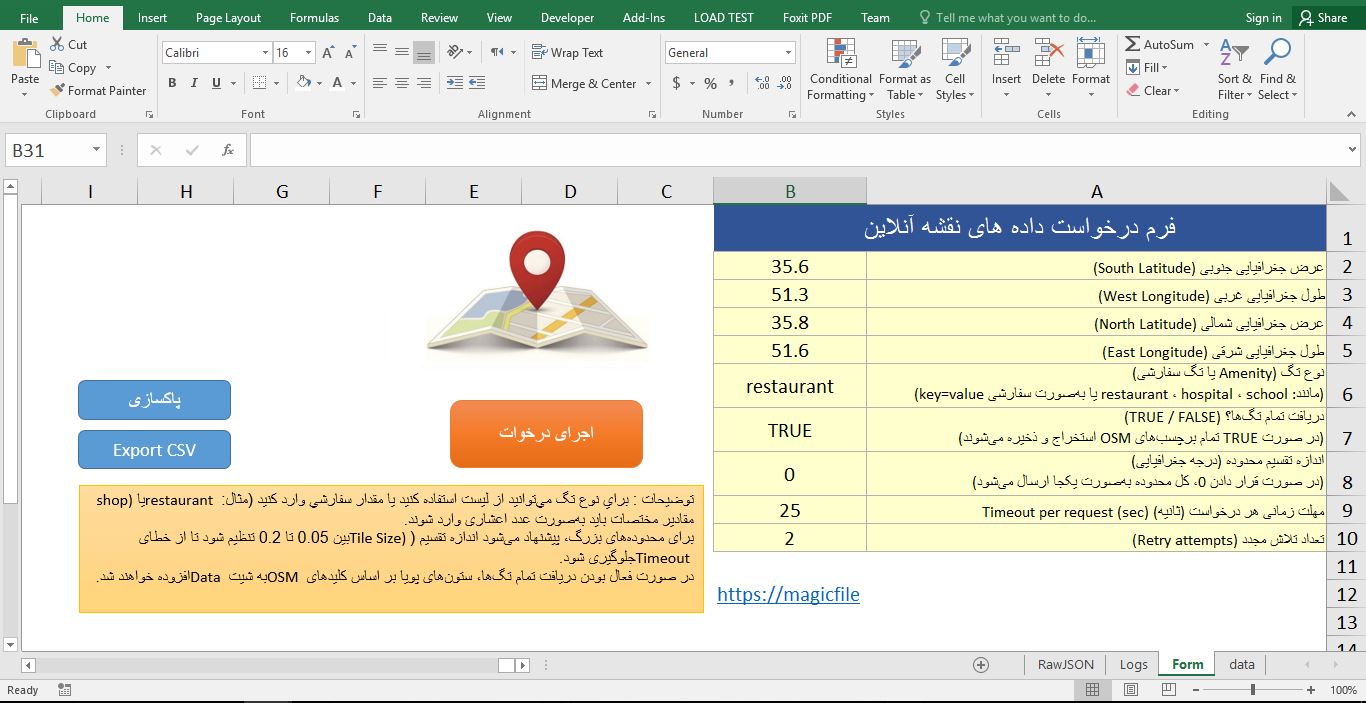The width and height of the screenshot is (1366, 703).
Task: Click inside the formula bar
Action: pyautogui.click(x=700, y=148)
